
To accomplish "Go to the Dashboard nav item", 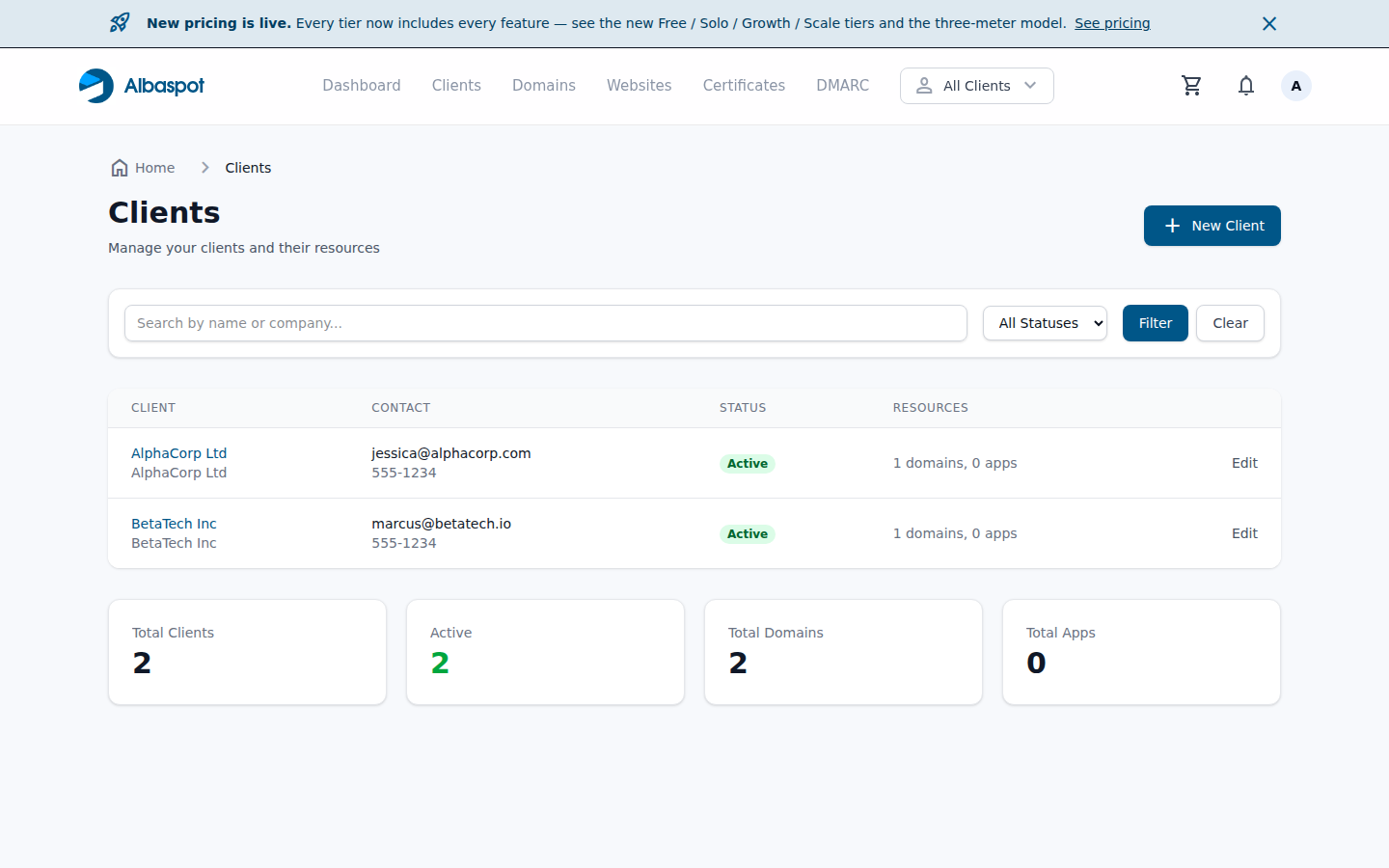I will 362,86.
